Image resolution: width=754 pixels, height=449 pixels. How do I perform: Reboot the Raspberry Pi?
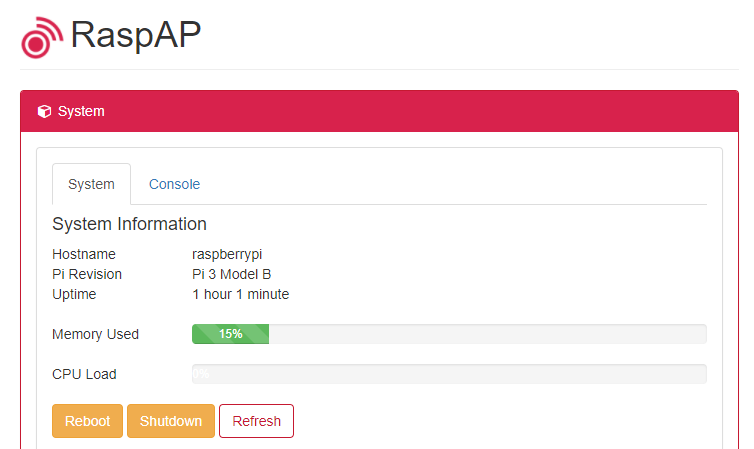click(88, 421)
